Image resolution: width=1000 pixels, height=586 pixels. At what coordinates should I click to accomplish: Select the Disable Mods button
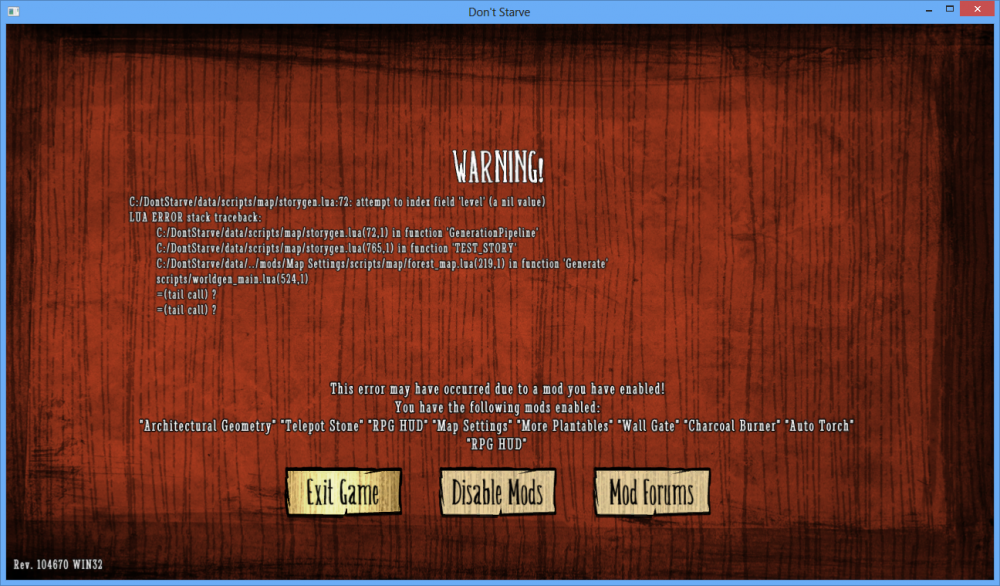[497, 492]
